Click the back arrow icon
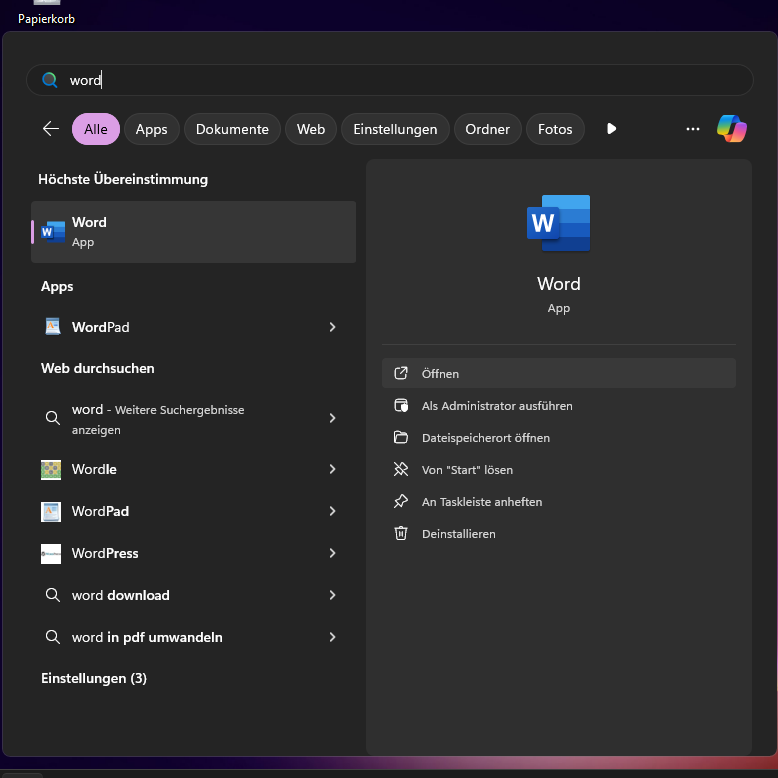778x778 pixels. coord(51,129)
